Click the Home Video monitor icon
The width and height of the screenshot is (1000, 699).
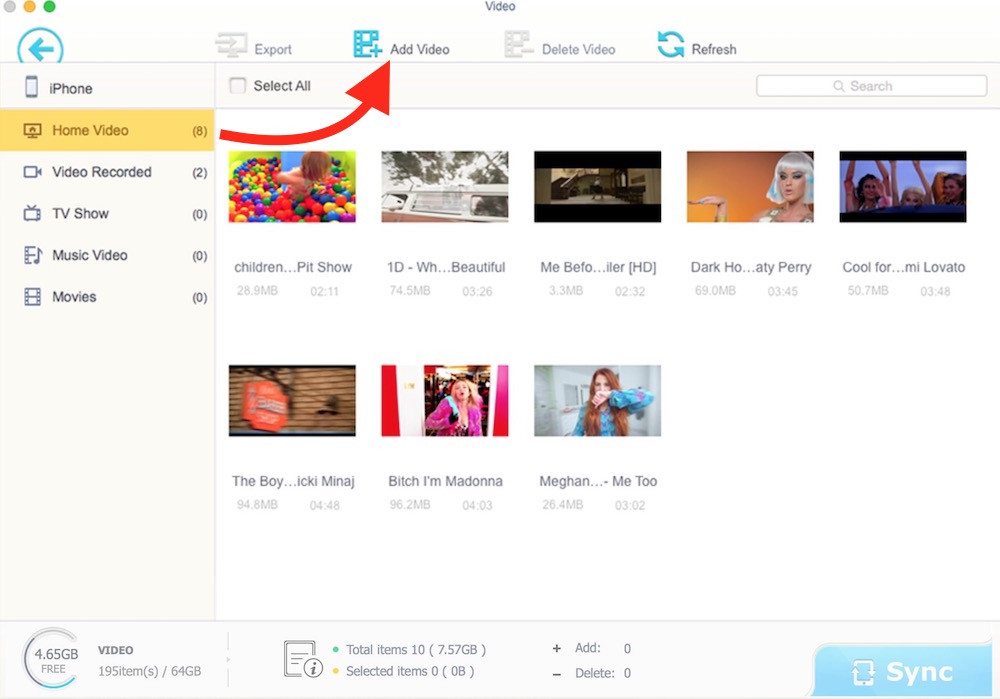pyautogui.click(x=32, y=131)
